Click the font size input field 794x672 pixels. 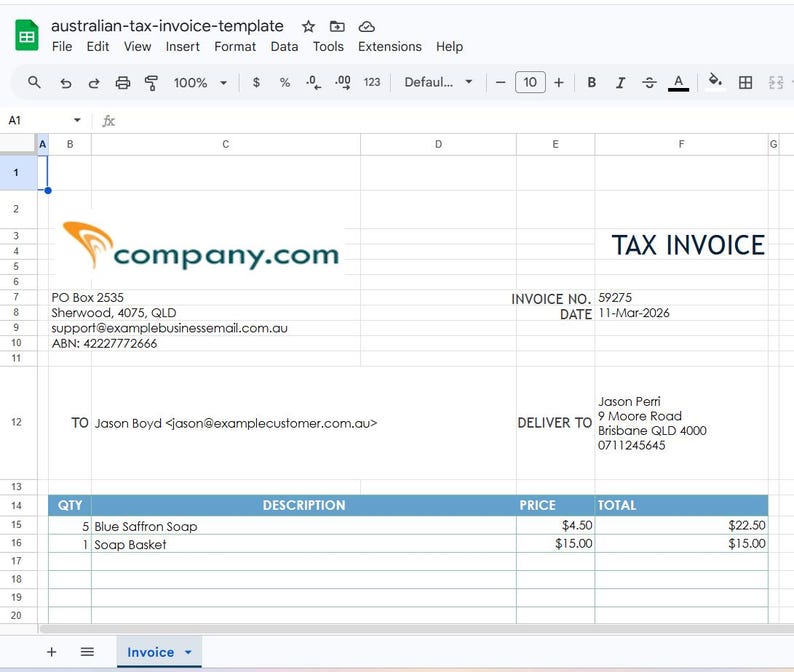[x=530, y=82]
